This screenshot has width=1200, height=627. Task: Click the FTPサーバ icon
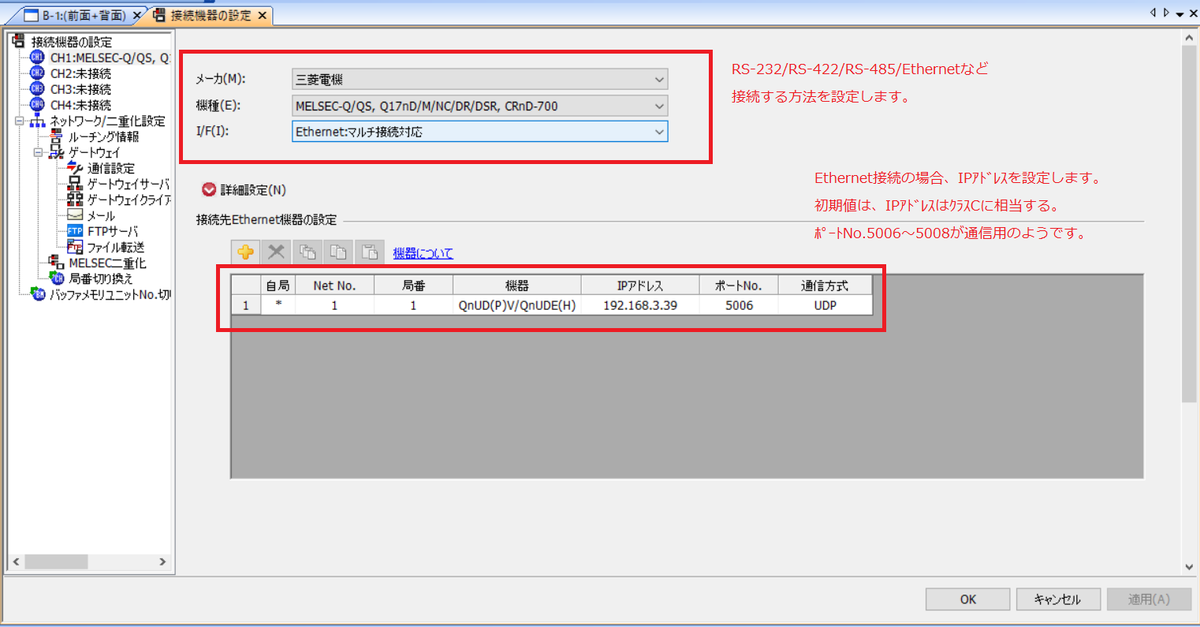75,231
